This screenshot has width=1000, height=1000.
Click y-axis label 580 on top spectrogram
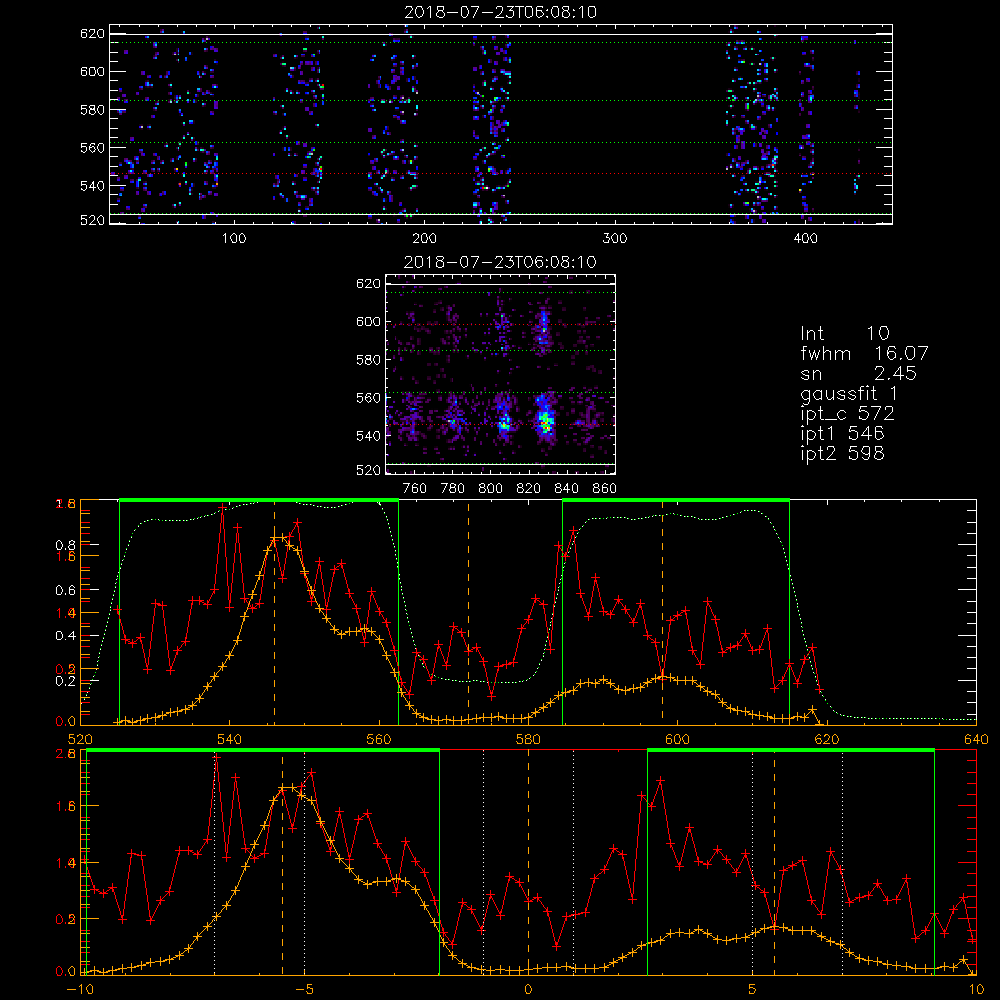92,110
